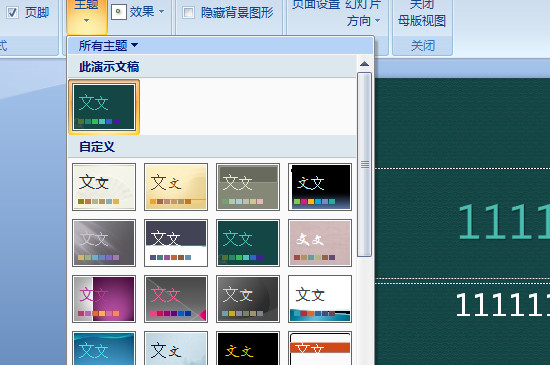Select the cream fan-pattern theme thumbnail
This screenshot has width=550, height=365.
[x=104, y=187]
